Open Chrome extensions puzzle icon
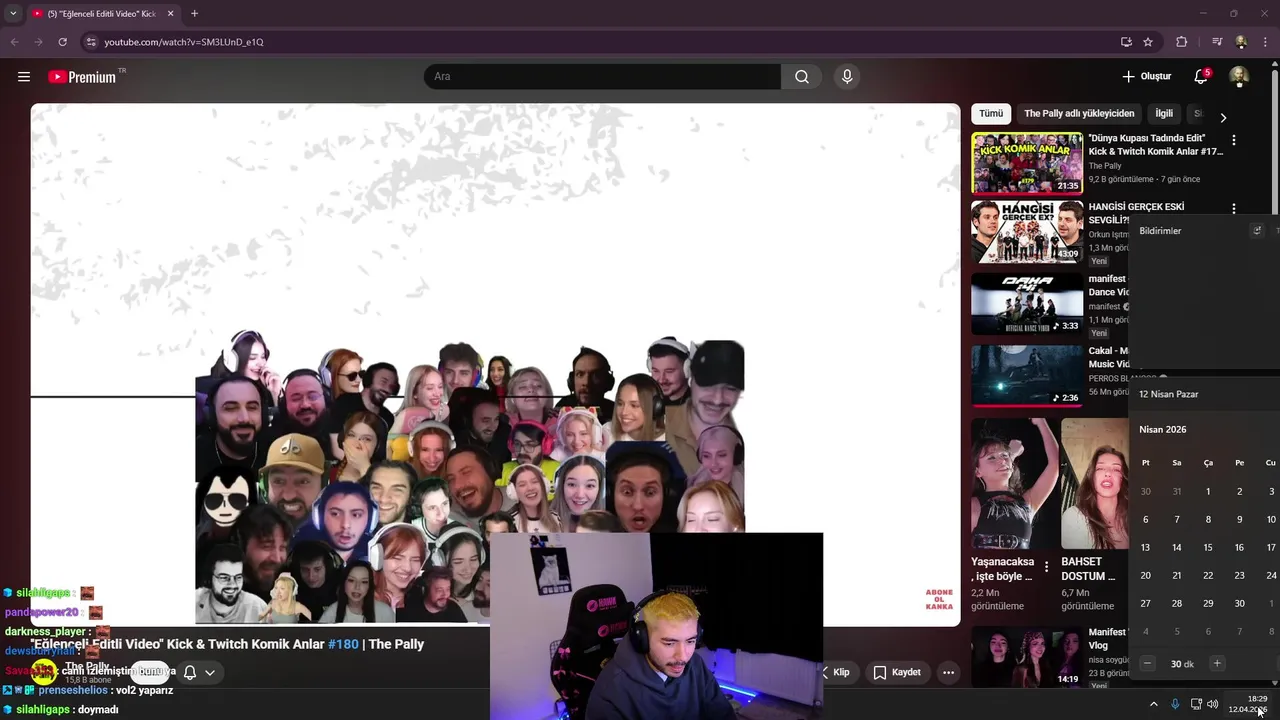The height and width of the screenshot is (720, 1280). [x=1181, y=42]
